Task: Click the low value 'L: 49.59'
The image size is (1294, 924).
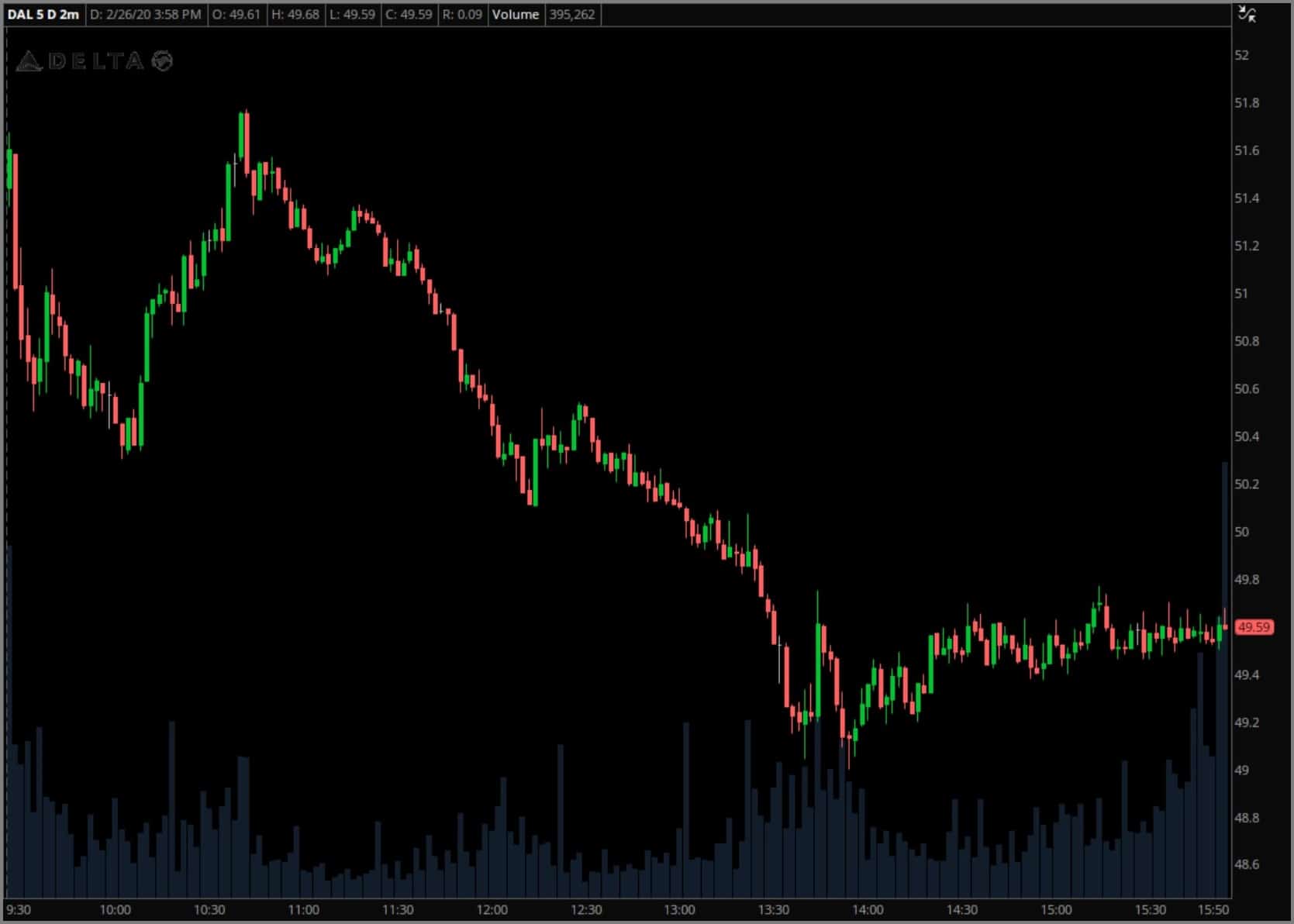Action: coord(353,15)
